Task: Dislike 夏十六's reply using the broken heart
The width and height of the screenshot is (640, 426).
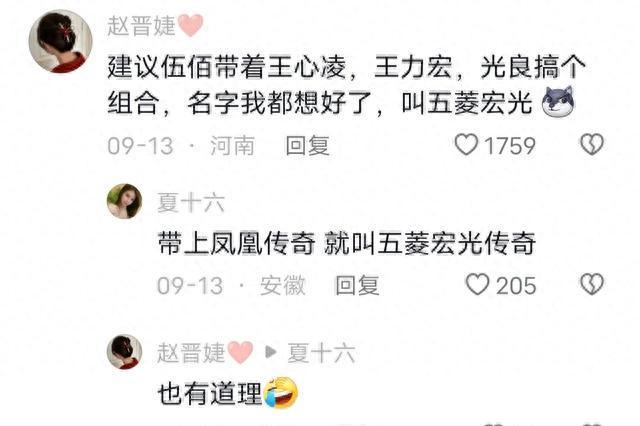Action: [x=592, y=284]
